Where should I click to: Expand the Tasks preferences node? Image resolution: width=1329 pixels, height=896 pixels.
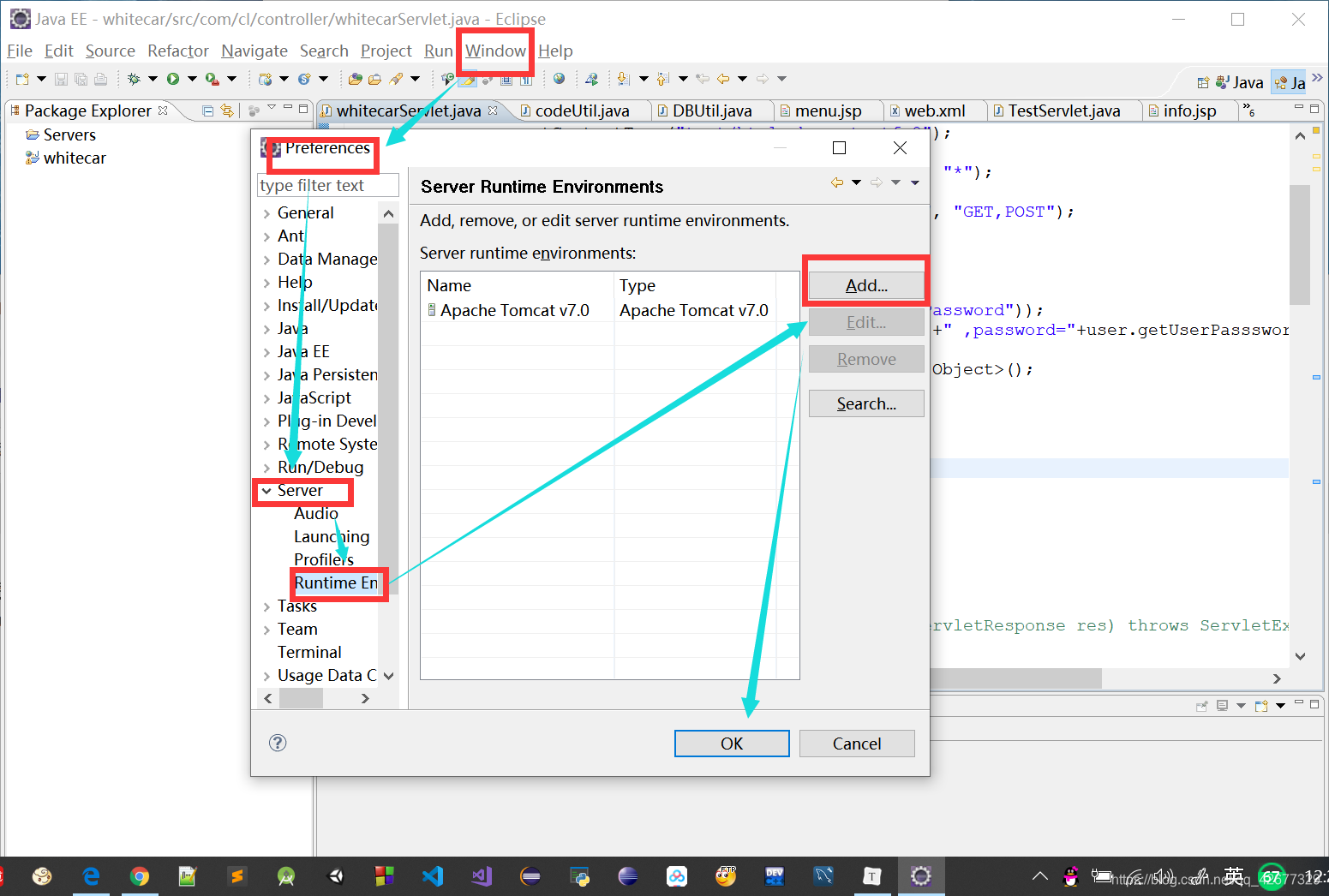266,606
